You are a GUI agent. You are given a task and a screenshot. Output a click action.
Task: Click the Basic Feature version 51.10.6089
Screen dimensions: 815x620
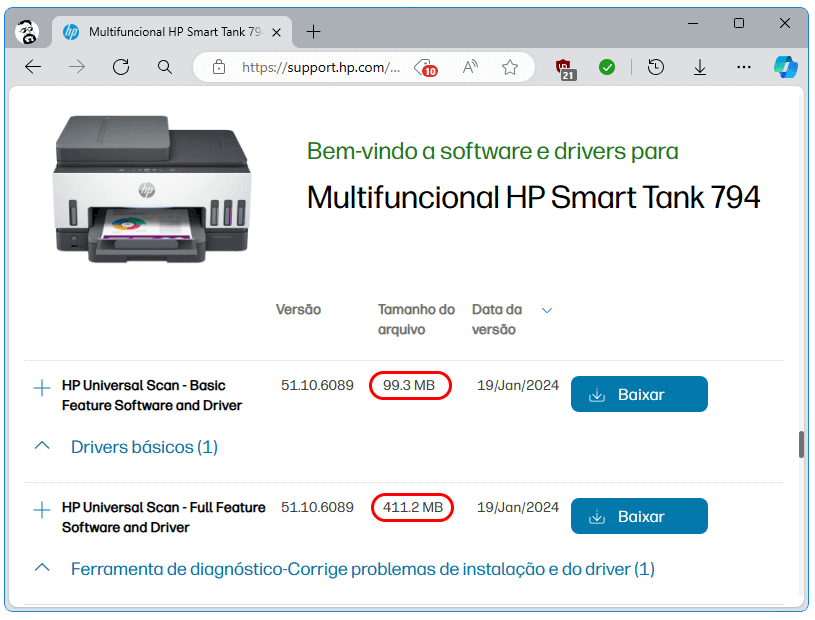[317, 386]
